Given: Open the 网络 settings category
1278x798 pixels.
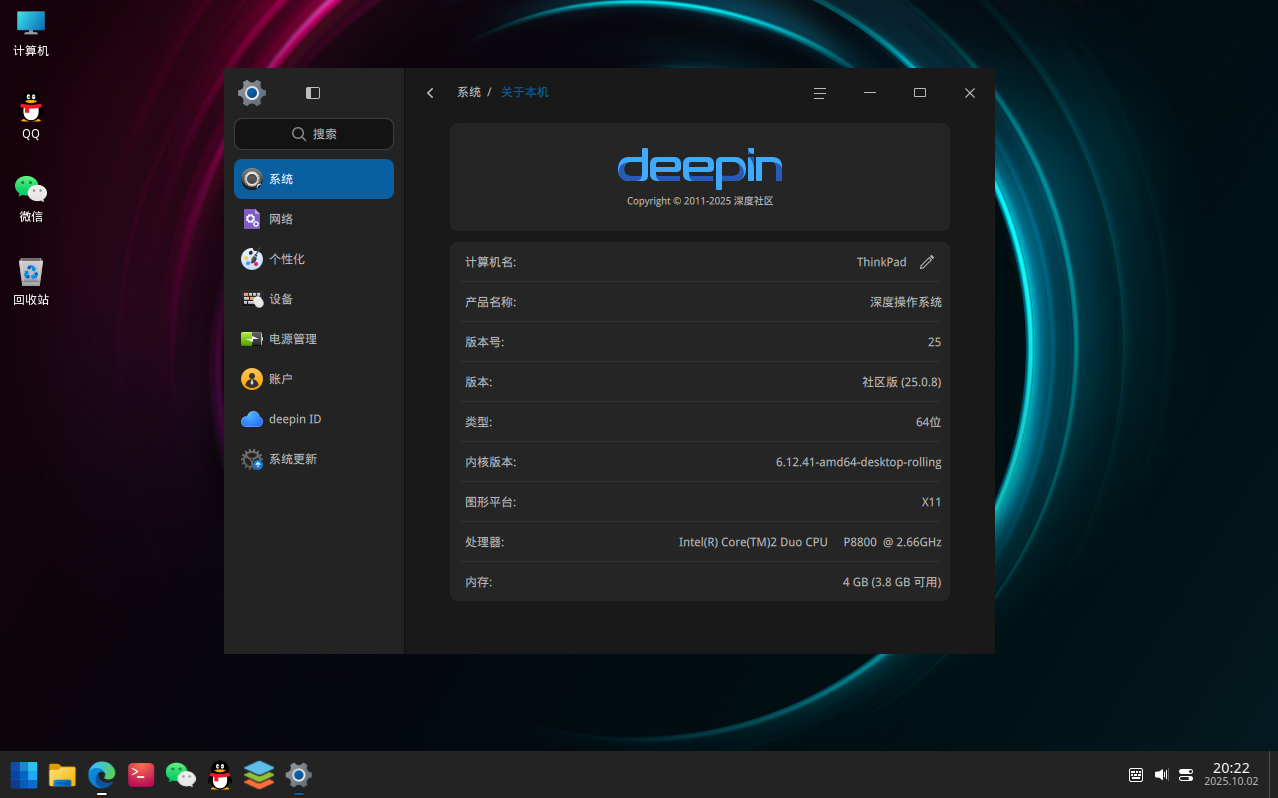Looking at the screenshot, I should click(x=314, y=219).
